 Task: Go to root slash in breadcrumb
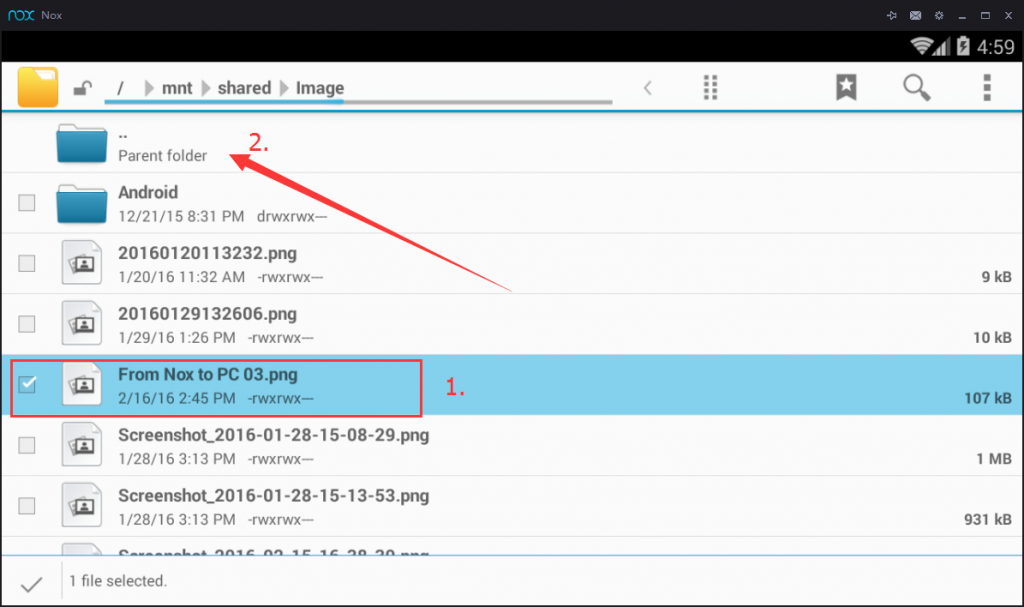point(120,88)
